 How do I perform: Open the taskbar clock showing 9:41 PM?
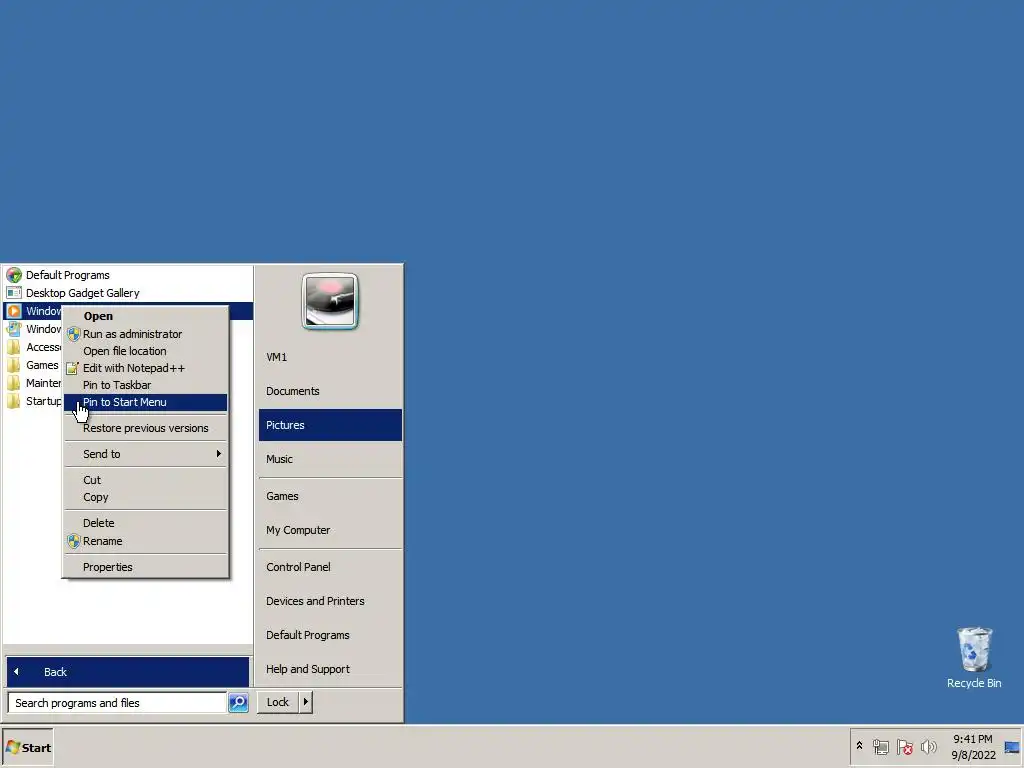click(973, 747)
